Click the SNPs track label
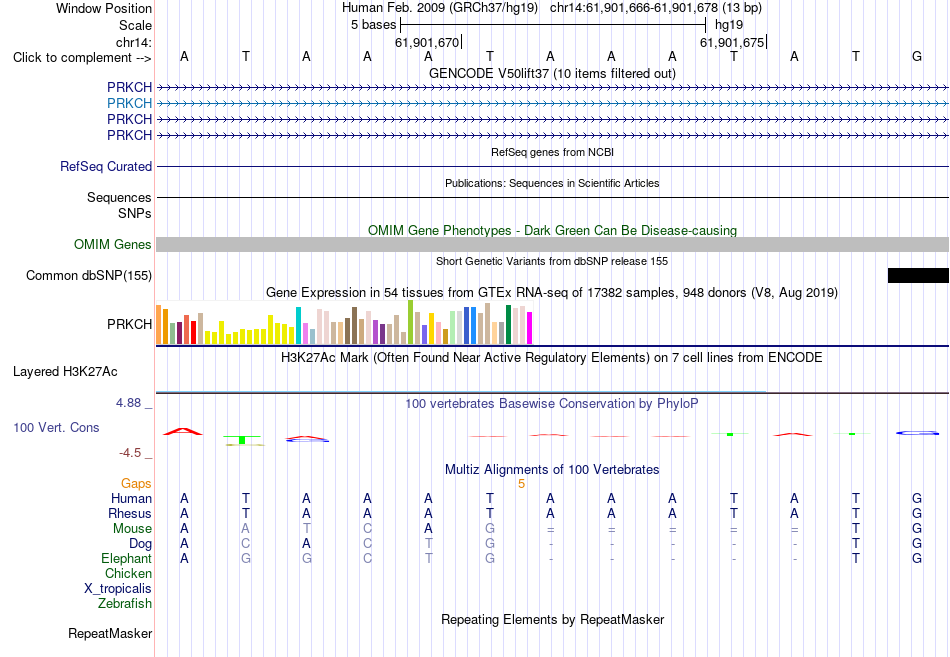 click(135, 213)
